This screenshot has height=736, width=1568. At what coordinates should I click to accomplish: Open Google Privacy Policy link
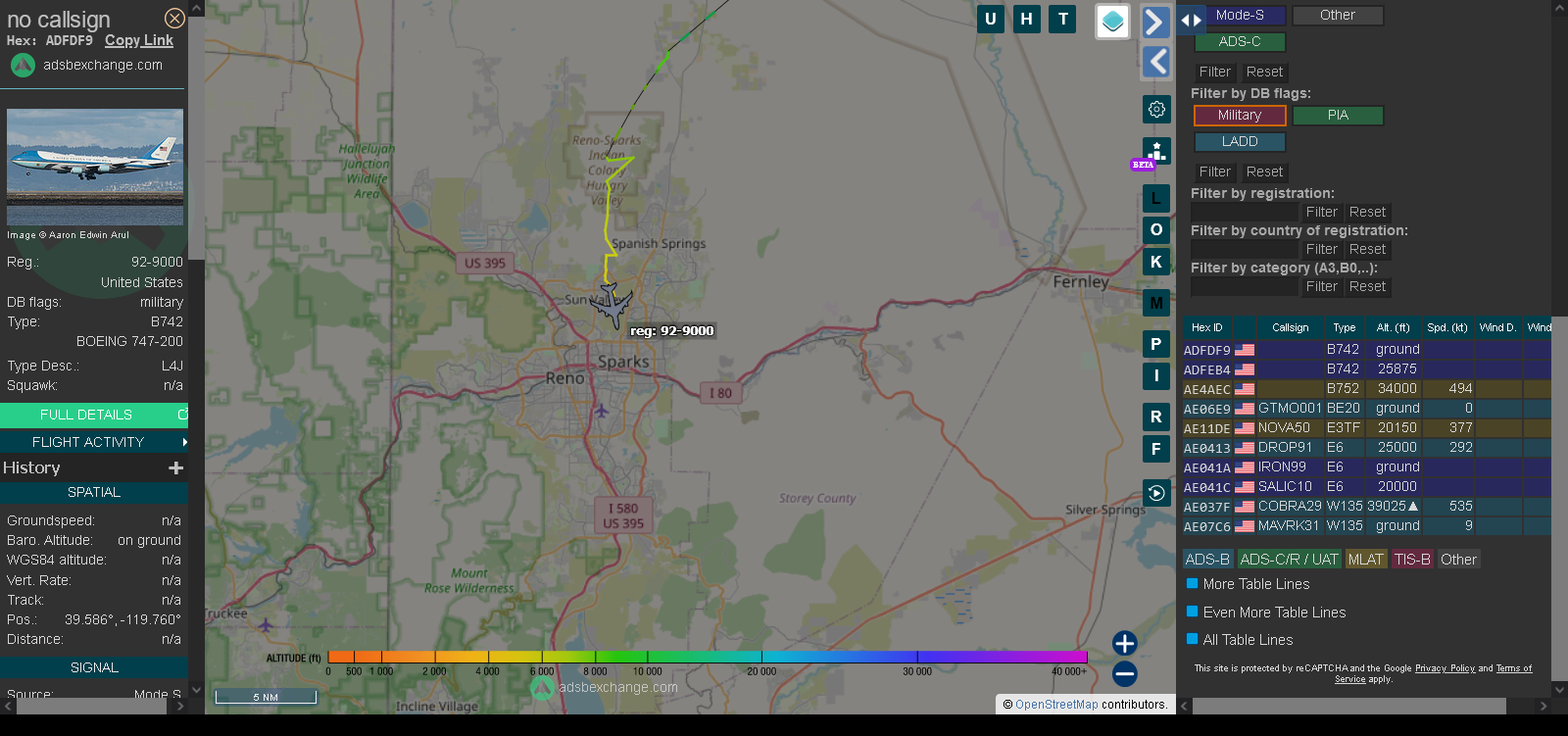tap(1445, 668)
